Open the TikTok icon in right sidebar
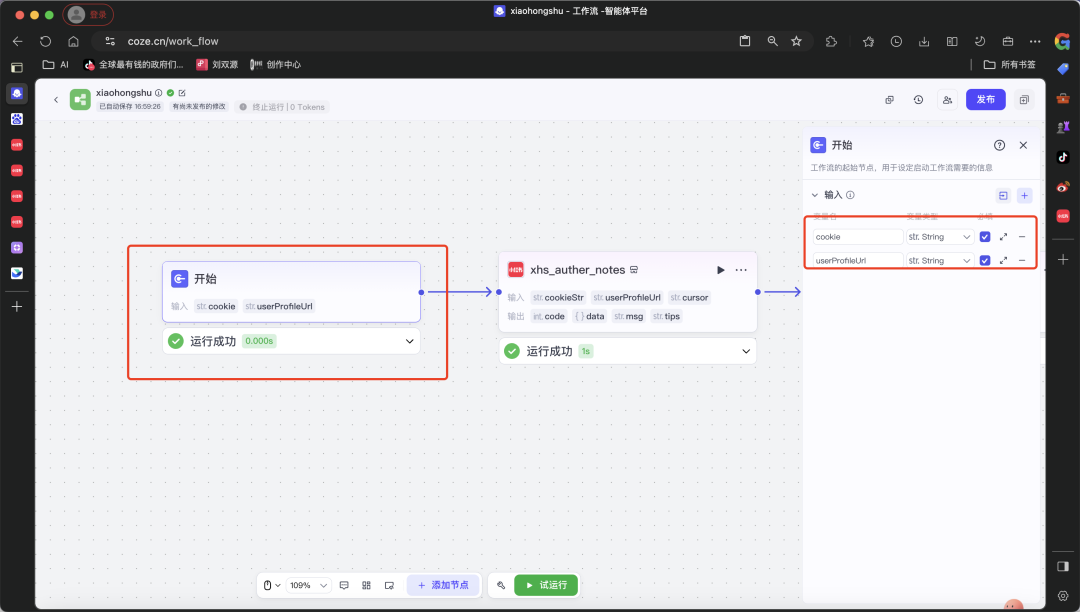 1063,157
